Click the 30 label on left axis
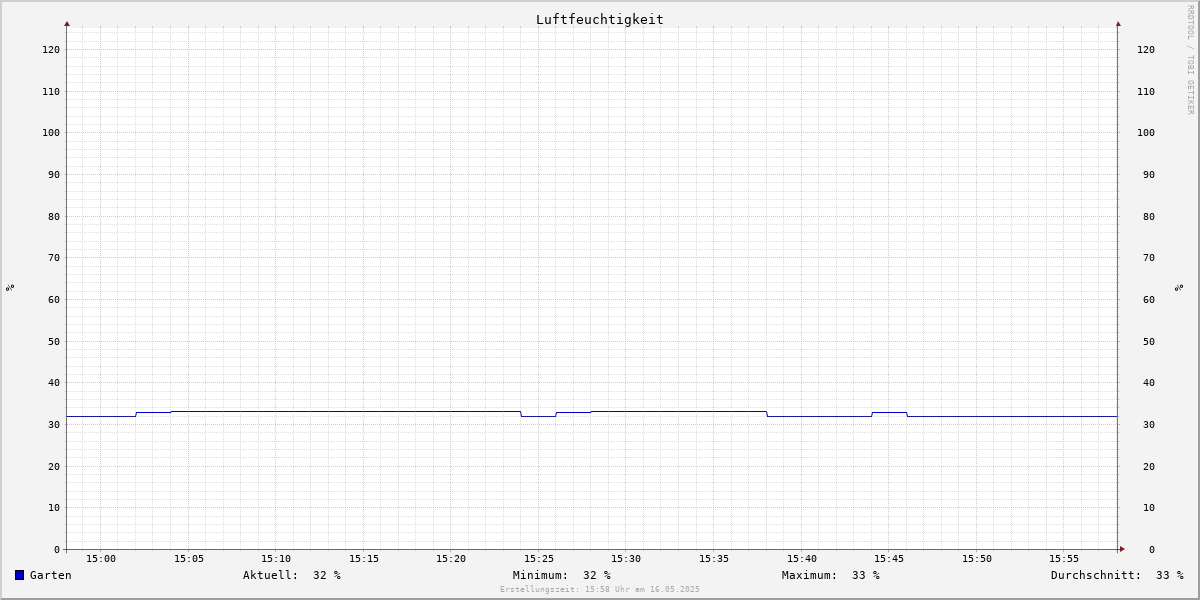 point(54,424)
